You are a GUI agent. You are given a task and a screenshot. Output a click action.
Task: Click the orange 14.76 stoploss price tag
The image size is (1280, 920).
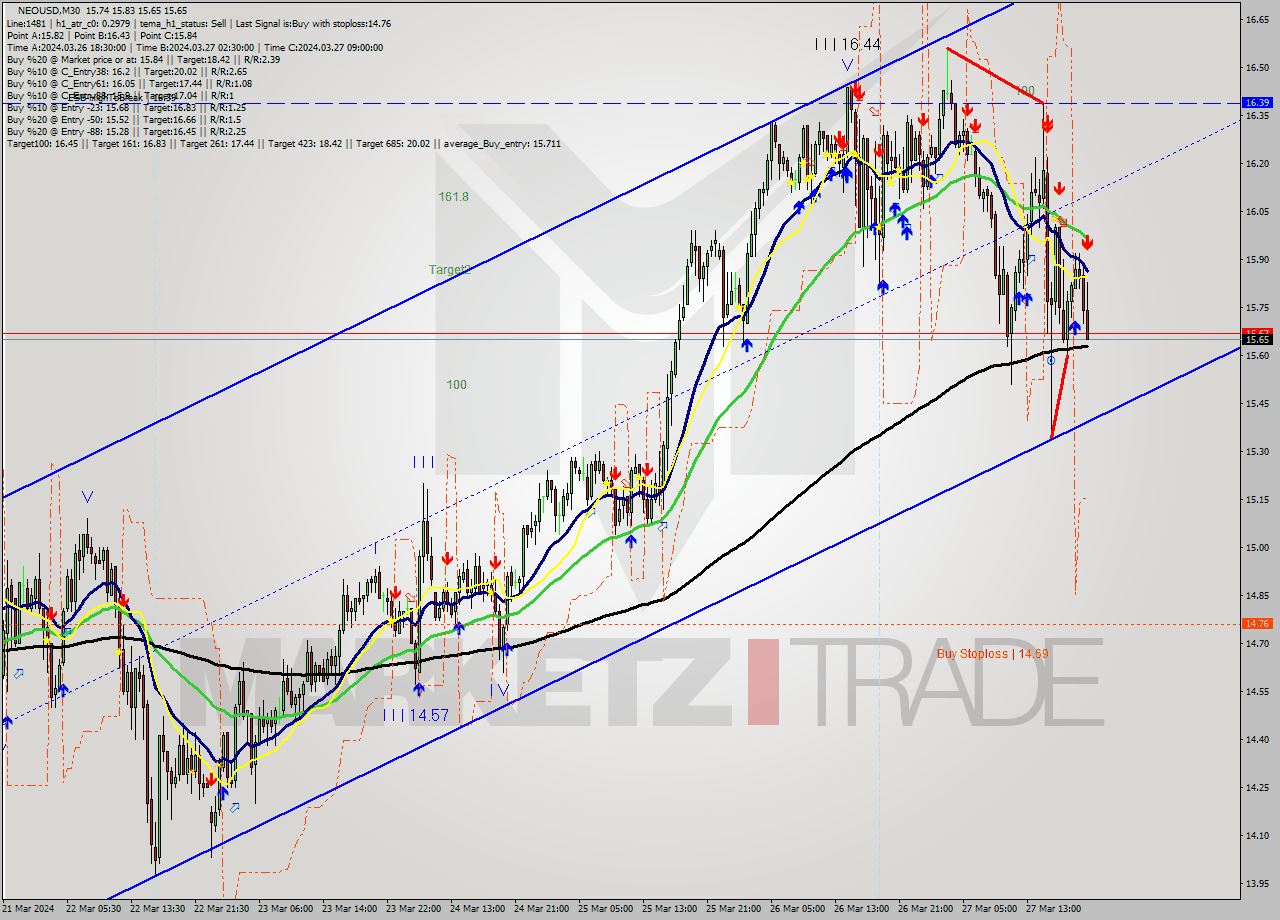[x=1257, y=623]
